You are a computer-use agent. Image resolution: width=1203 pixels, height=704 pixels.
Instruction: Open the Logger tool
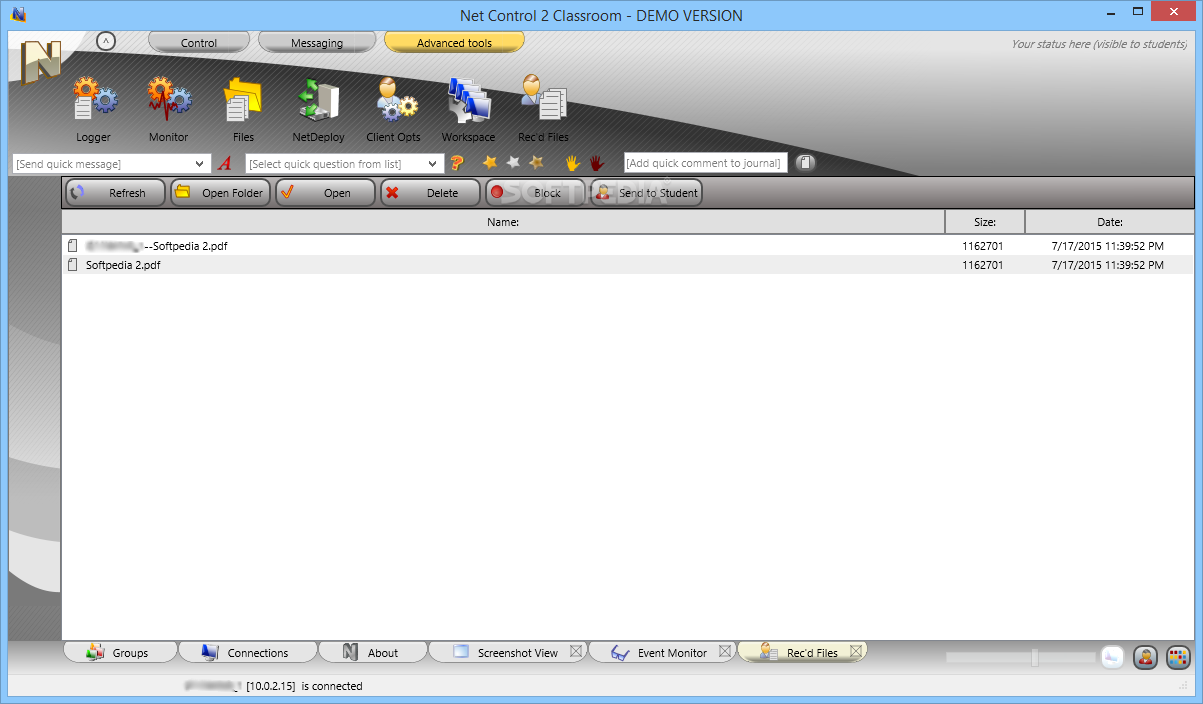tap(94, 109)
